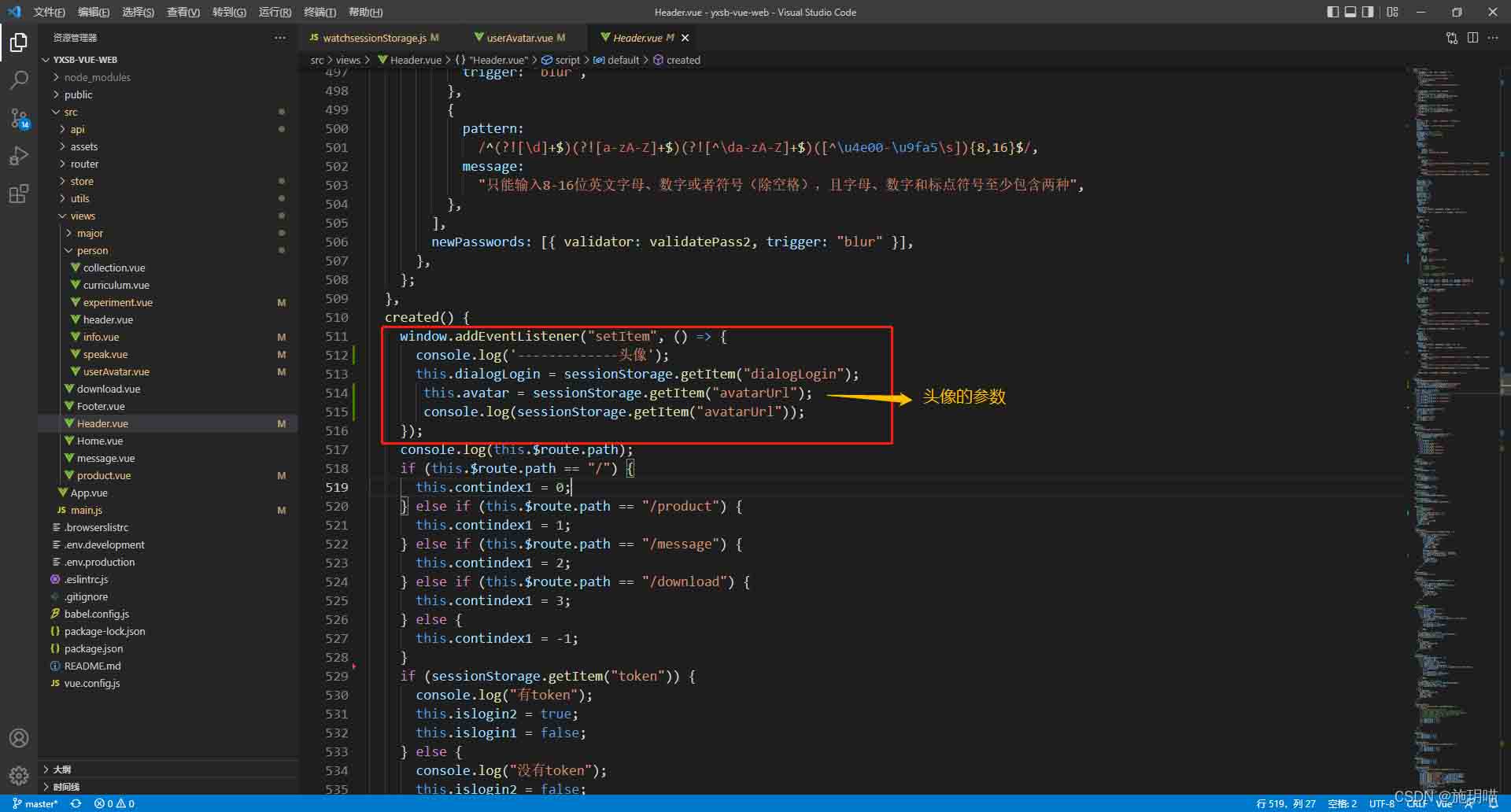The height and width of the screenshot is (812, 1511).
Task: Open Source Control view with badge
Action: [x=19, y=119]
